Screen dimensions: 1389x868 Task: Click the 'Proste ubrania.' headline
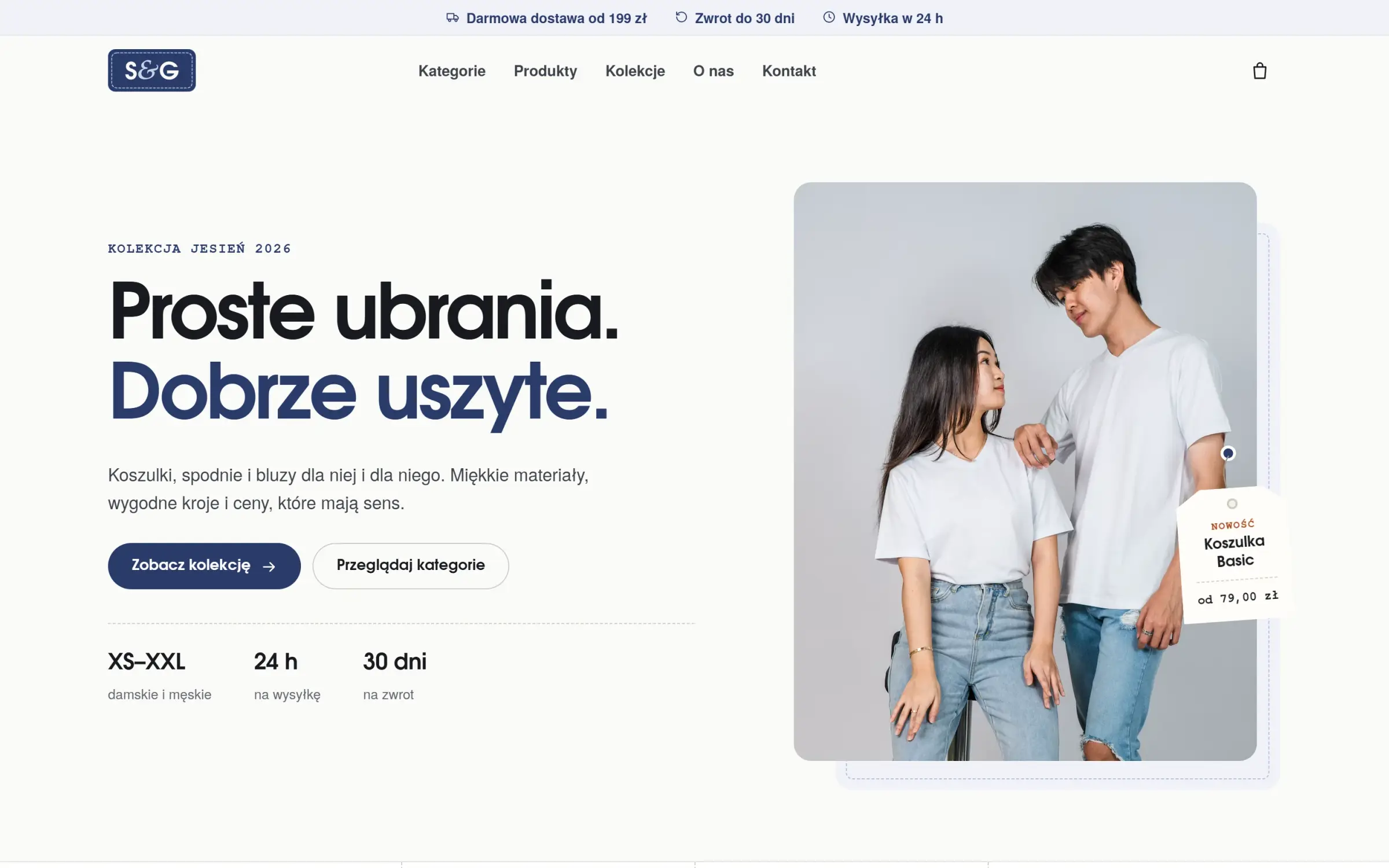(x=363, y=311)
